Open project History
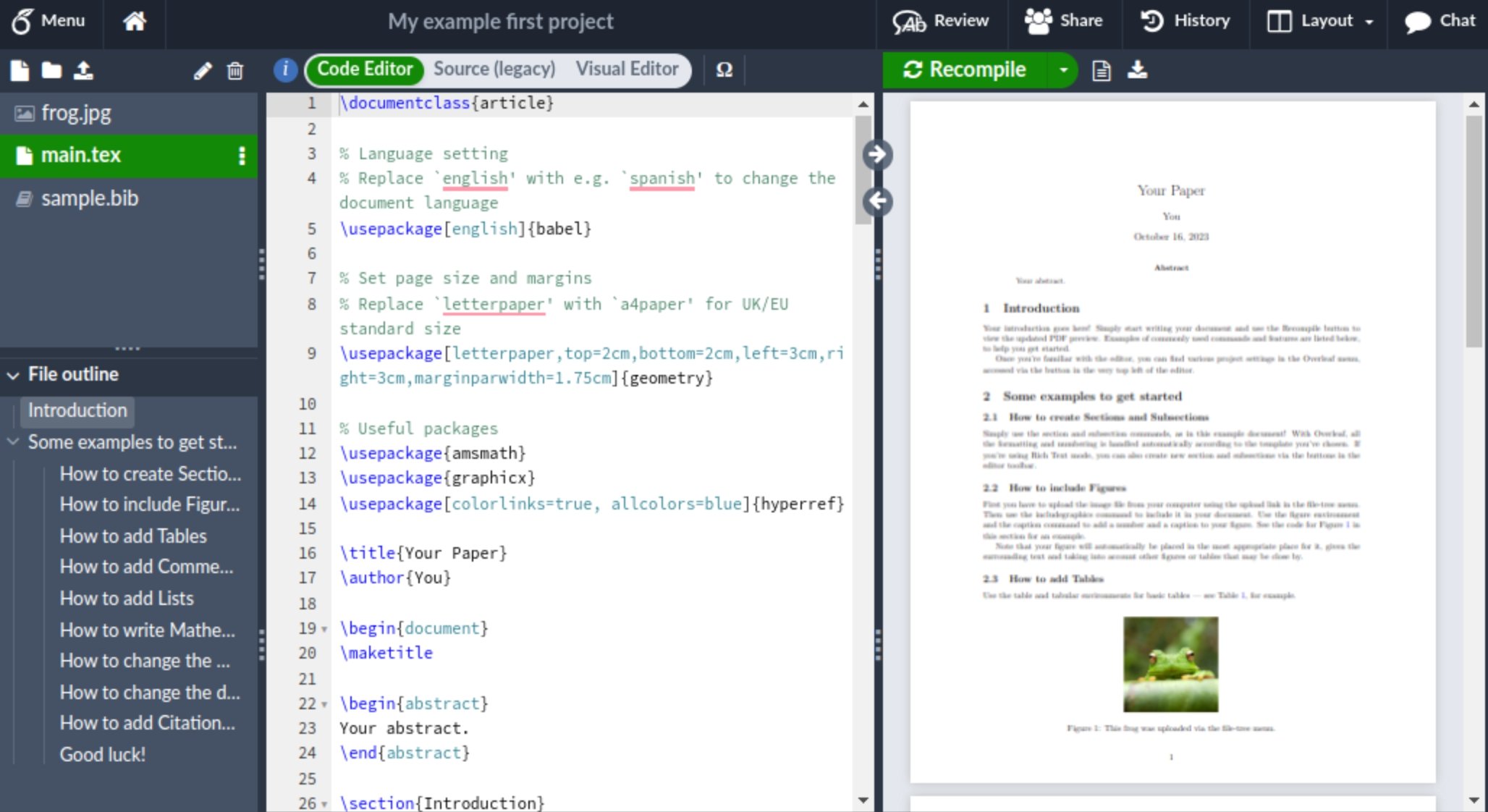Screen dimensions: 1488x812 pyautogui.click(x=1185, y=21)
